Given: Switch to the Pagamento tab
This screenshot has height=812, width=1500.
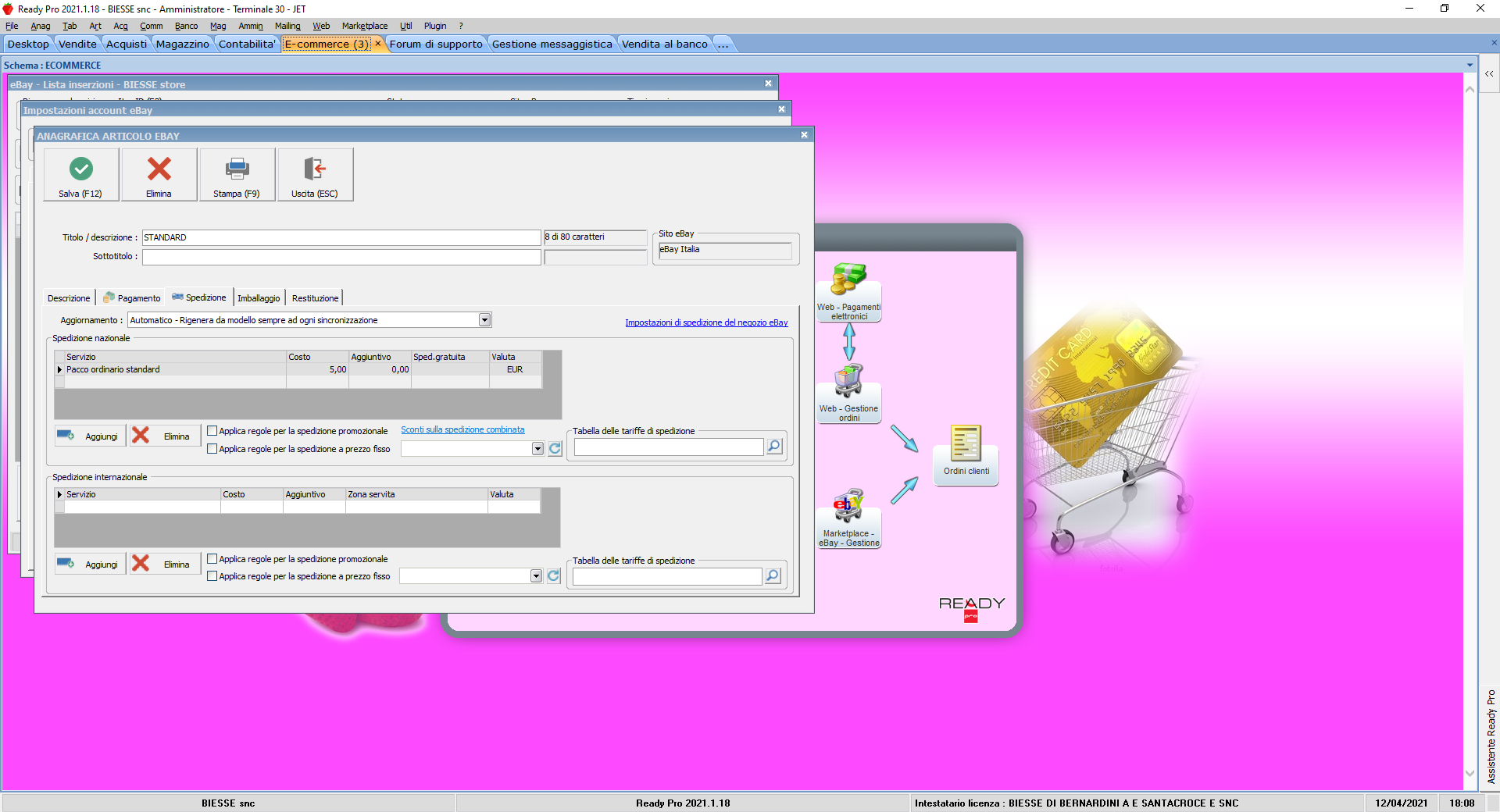Looking at the screenshot, I should 132,298.
